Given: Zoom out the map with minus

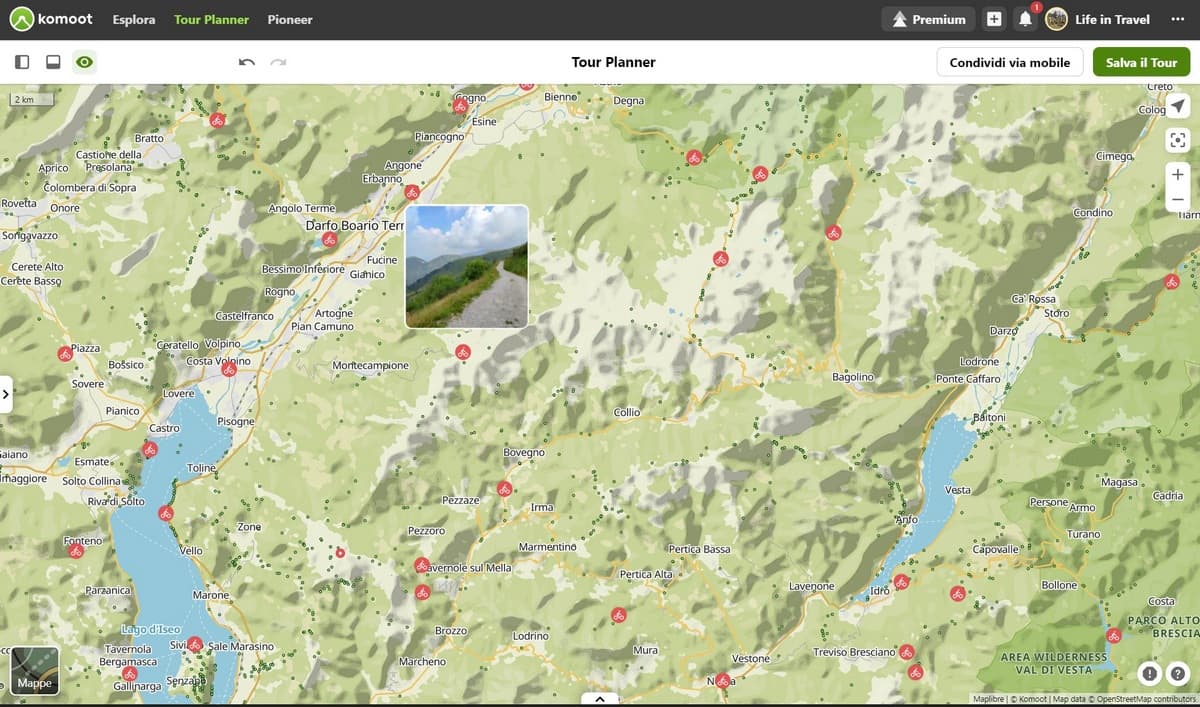Looking at the screenshot, I should [x=1178, y=199].
